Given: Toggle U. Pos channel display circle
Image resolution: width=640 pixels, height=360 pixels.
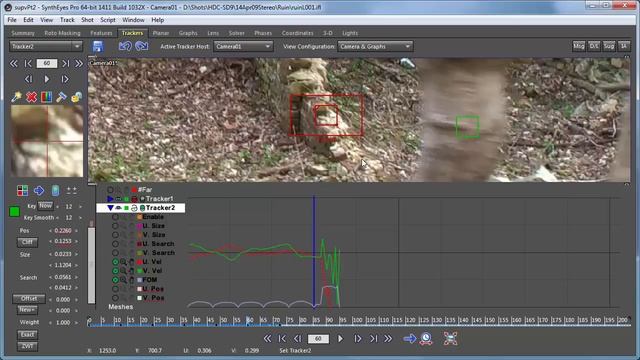Looking at the screenshot, I should coord(116,289).
